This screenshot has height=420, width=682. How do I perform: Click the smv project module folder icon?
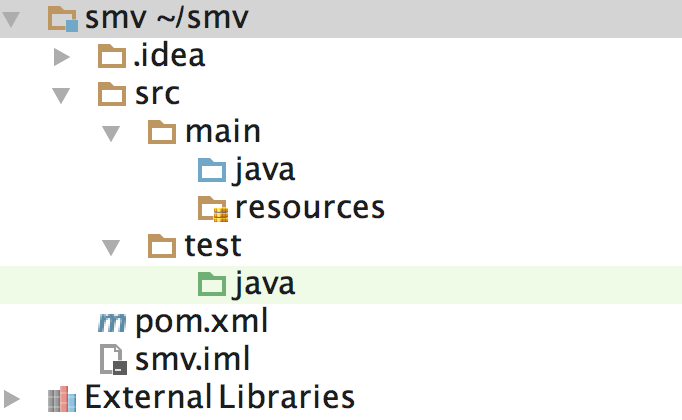(x=63, y=17)
